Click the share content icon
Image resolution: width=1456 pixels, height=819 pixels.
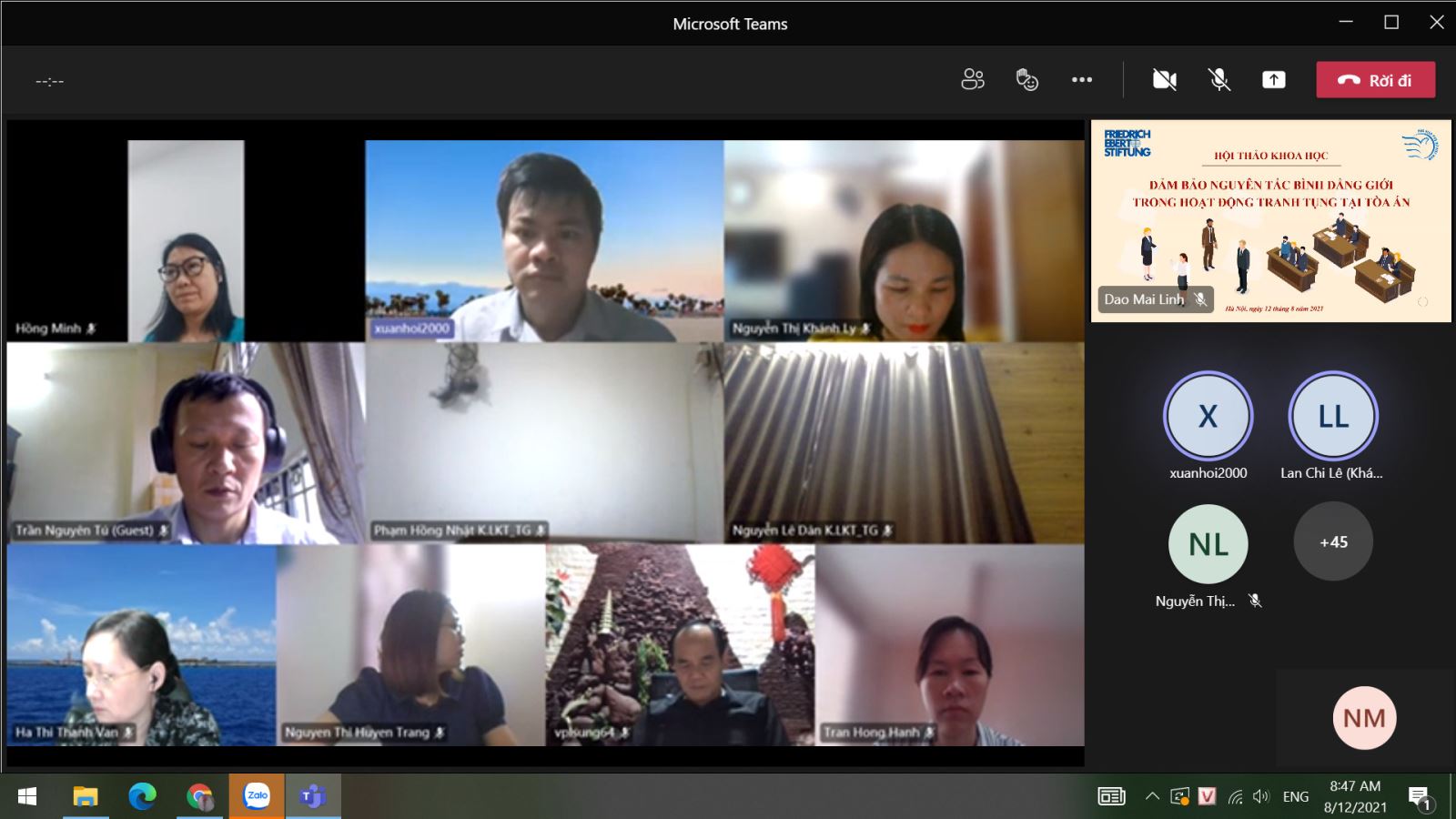(x=1274, y=80)
